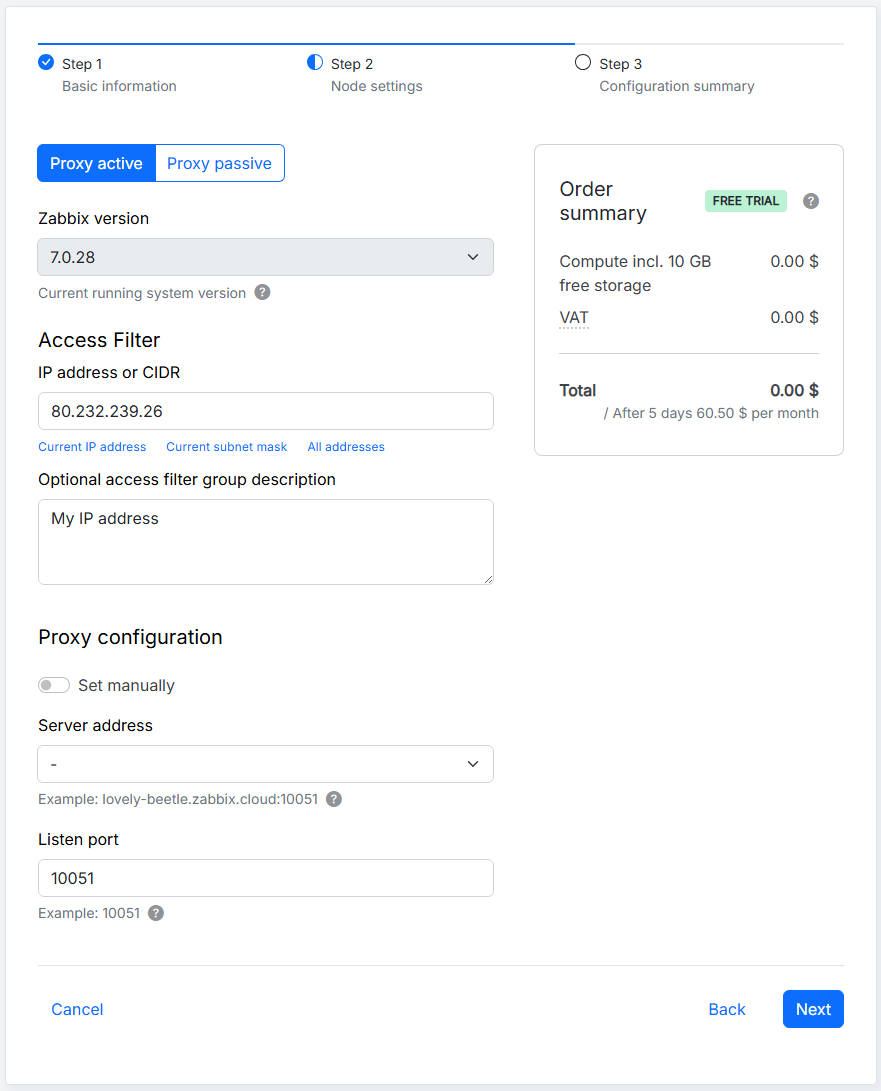Click help icon next to Listen port example
The width and height of the screenshot is (881, 1091).
tap(156, 913)
